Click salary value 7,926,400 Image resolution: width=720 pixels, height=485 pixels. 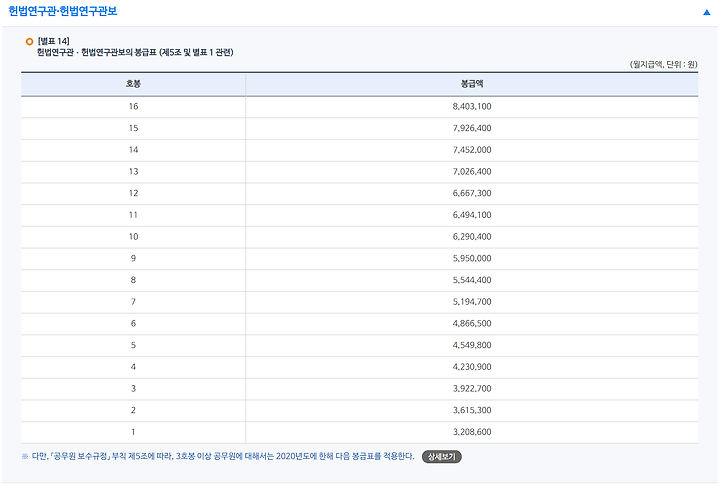(472, 128)
